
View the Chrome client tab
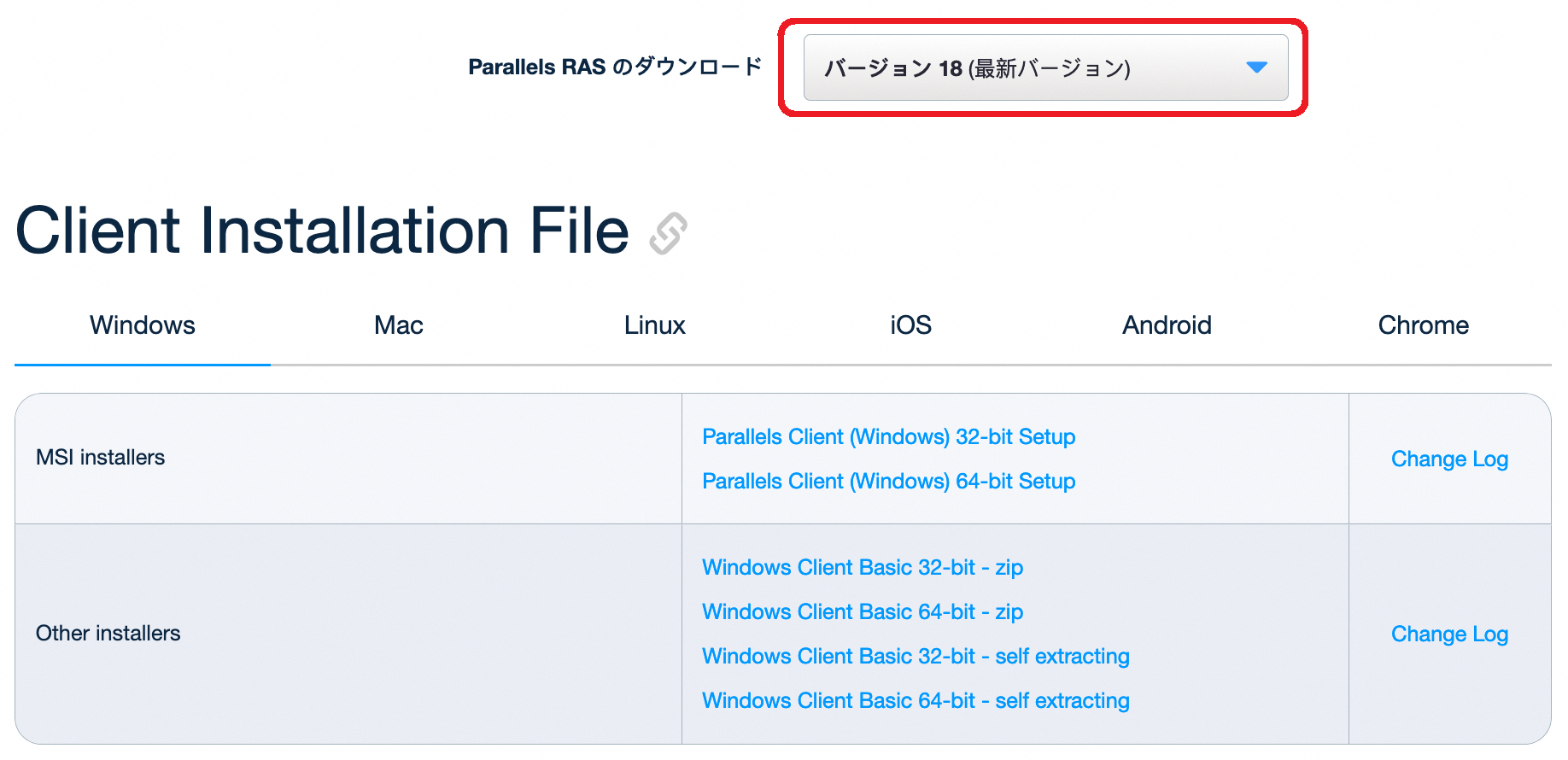pos(1423,325)
